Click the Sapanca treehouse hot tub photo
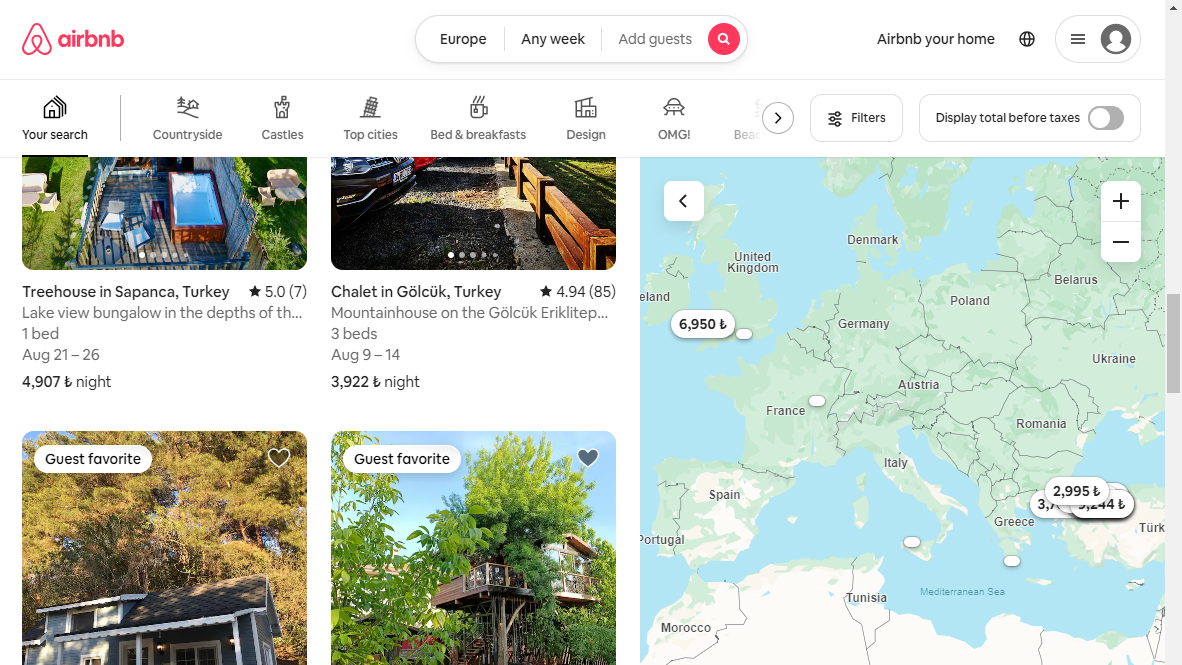Viewport: 1182px width, 665px height. click(164, 213)
